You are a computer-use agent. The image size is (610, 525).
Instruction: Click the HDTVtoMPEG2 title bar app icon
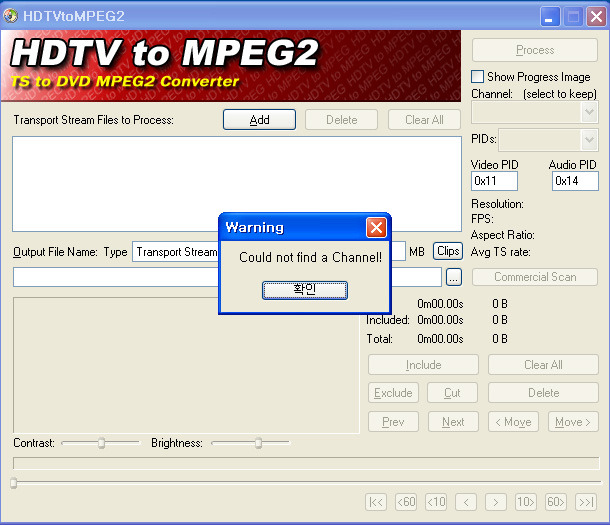pyautogui.click(x=11, y=16)
